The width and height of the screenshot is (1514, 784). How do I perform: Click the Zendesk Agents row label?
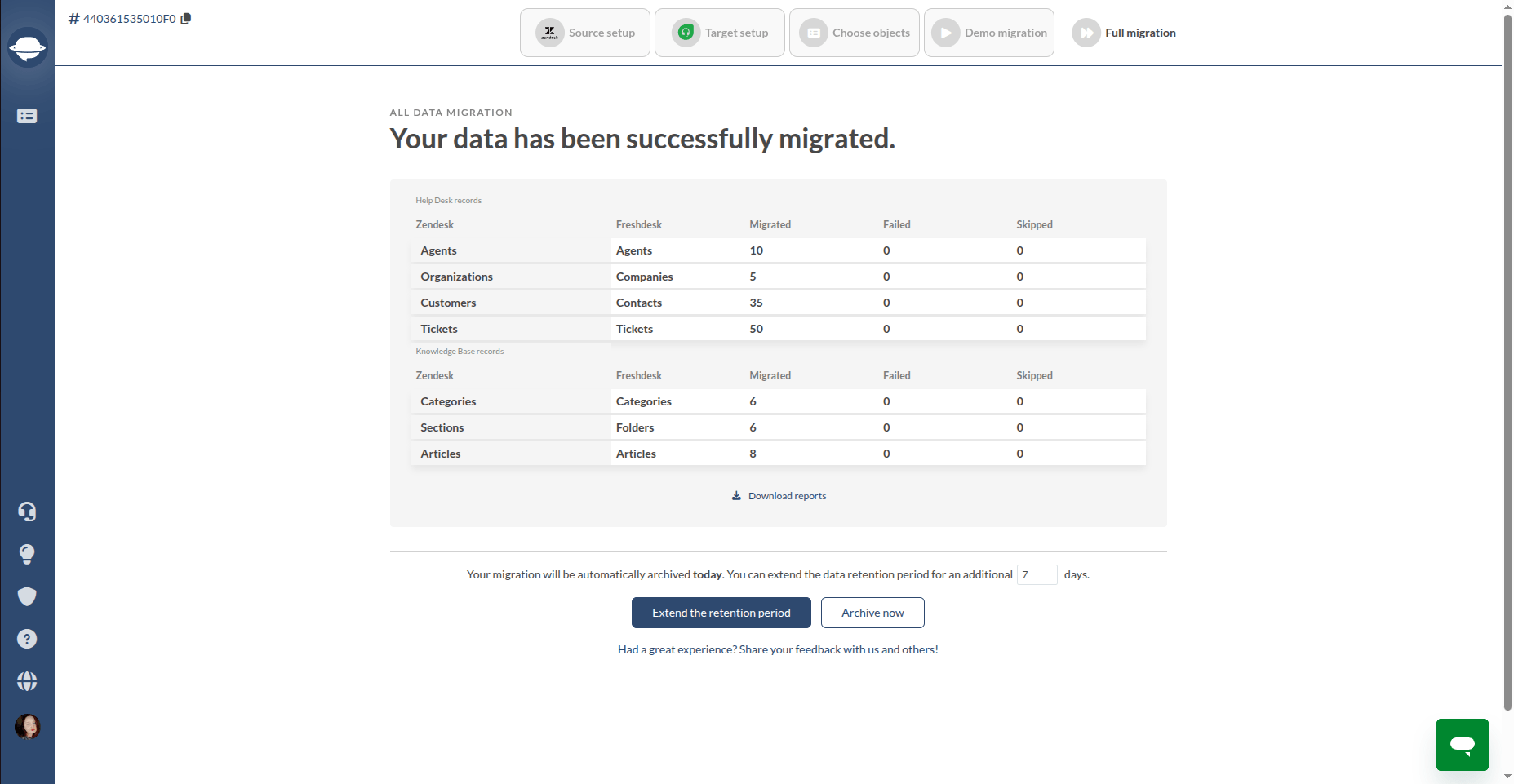pyautogui.click(x=438, y=250)
